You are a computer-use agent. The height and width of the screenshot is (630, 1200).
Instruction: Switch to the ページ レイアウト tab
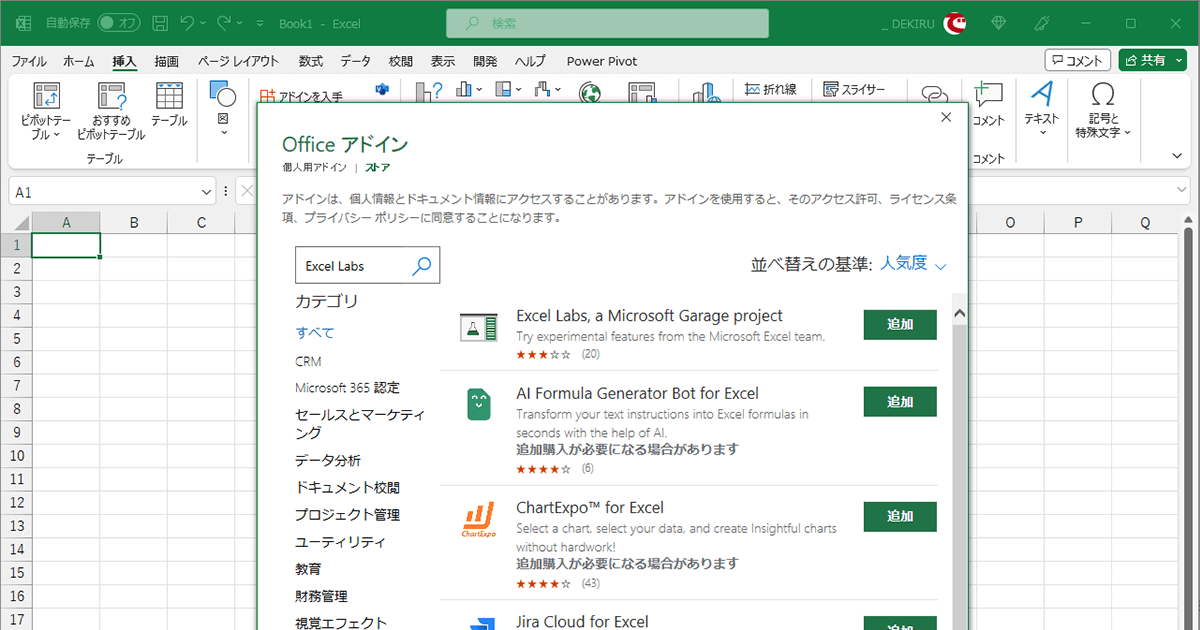(x=238, y=61)
